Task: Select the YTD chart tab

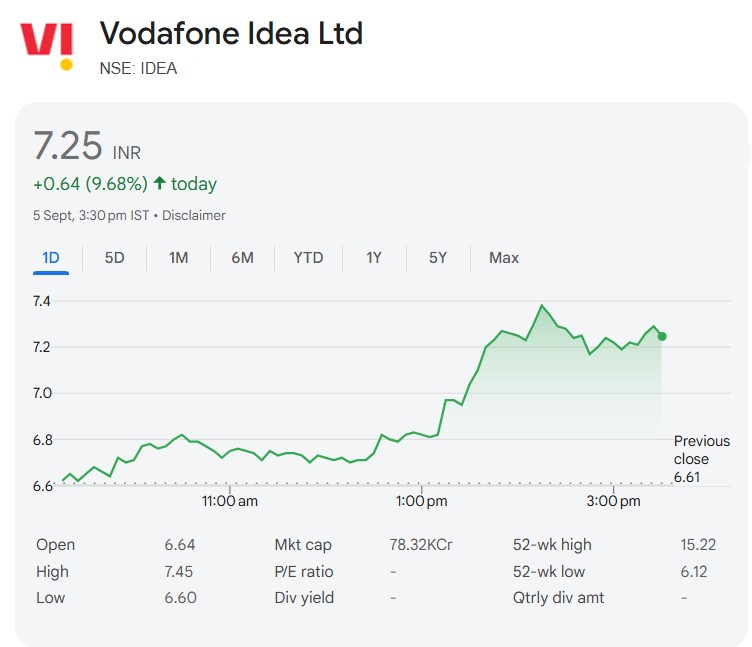Action: 308,258
